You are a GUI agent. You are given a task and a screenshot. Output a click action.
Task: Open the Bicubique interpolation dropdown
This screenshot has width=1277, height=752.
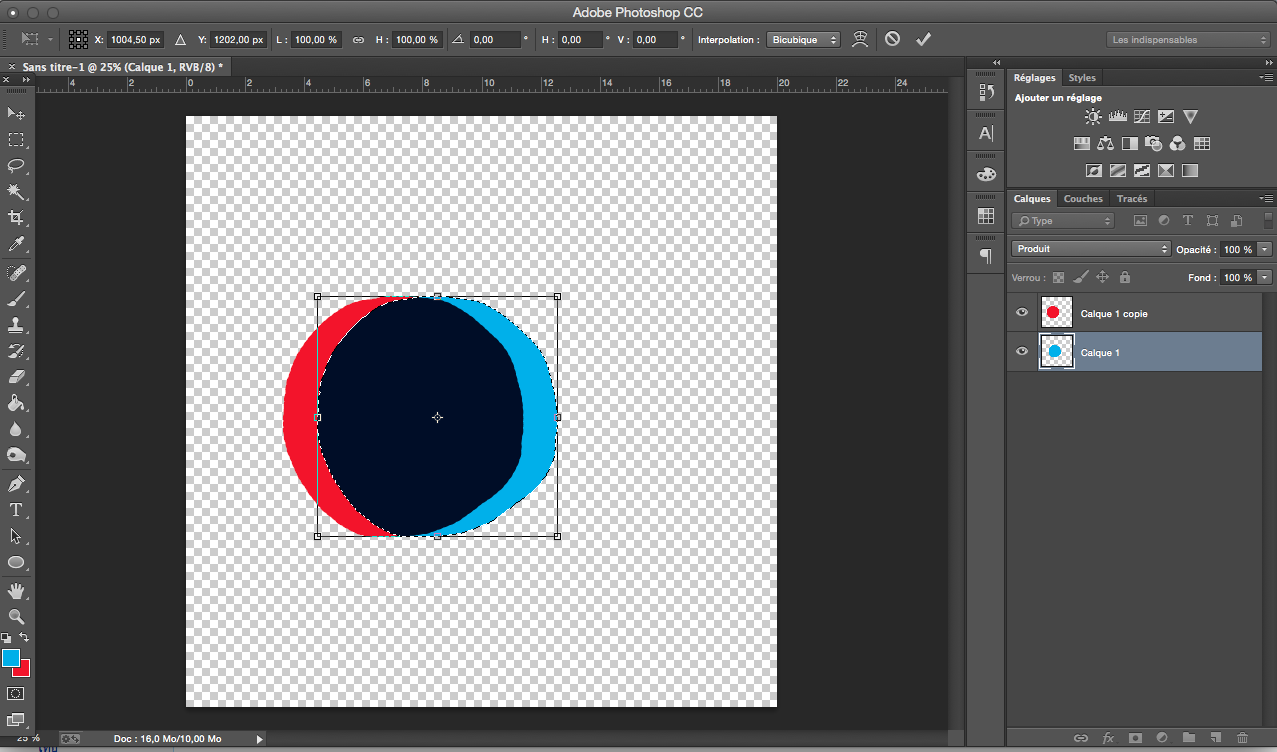[804, 40]
